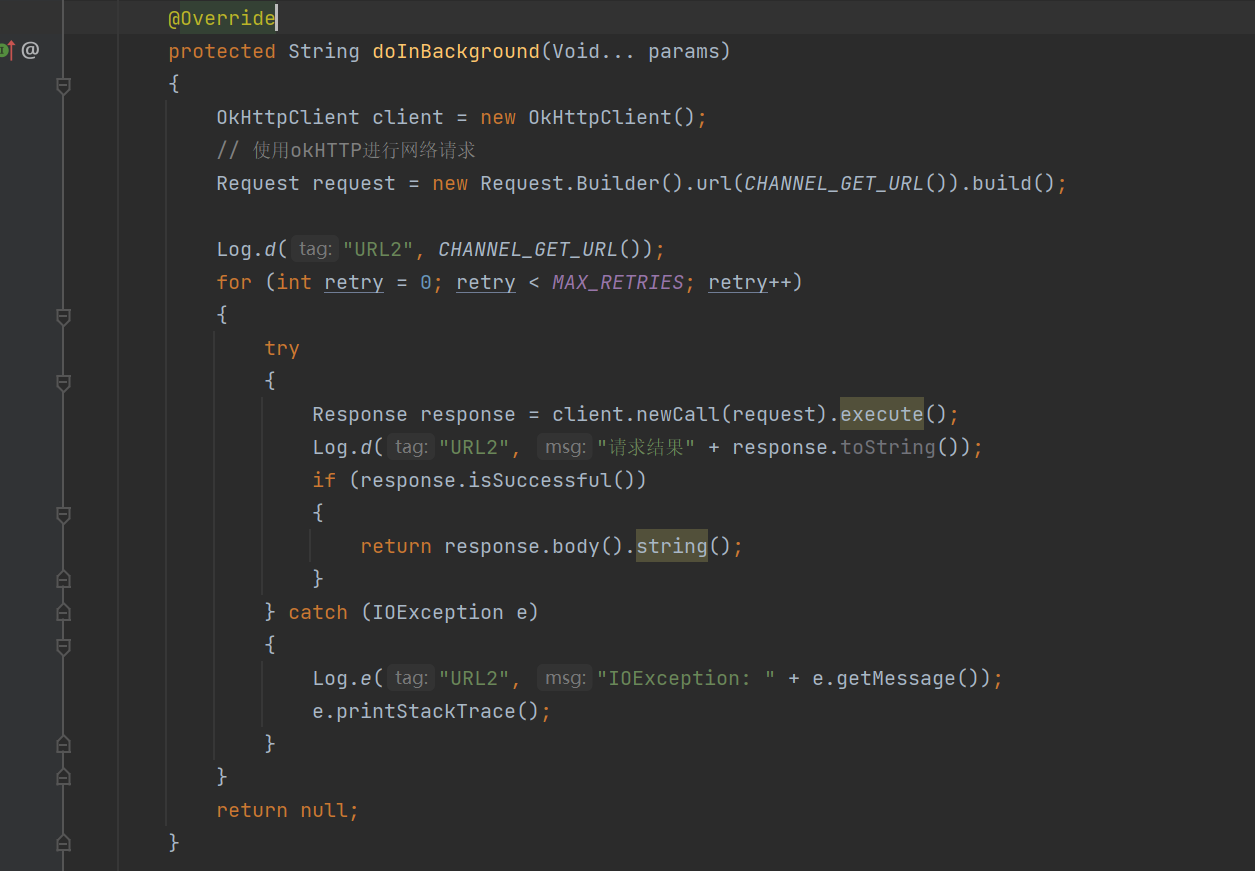The height and width of the screenshot is (871, 1255).
Task: Click the "请求结果" string literal
Action: click(646, 447)
